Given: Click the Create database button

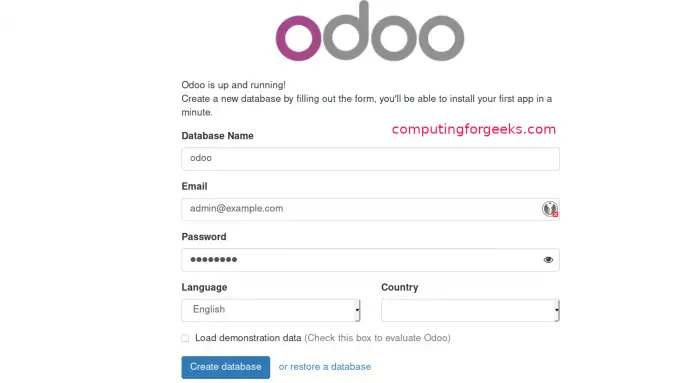Looking at the screenshot, I should (x=225, y=367).
